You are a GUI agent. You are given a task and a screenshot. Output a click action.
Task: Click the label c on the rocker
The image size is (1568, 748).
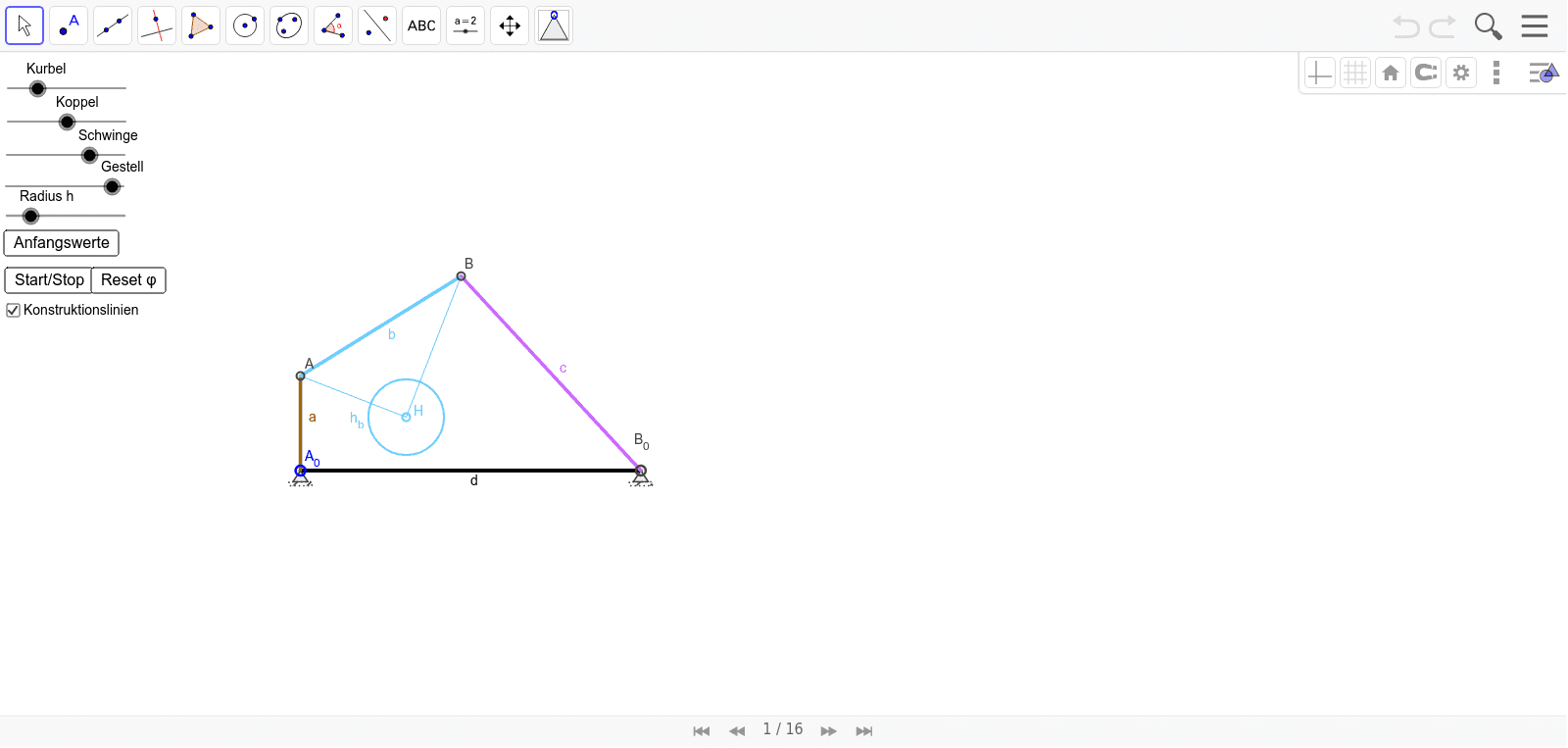pyautogui.click(x=563, y=369)
